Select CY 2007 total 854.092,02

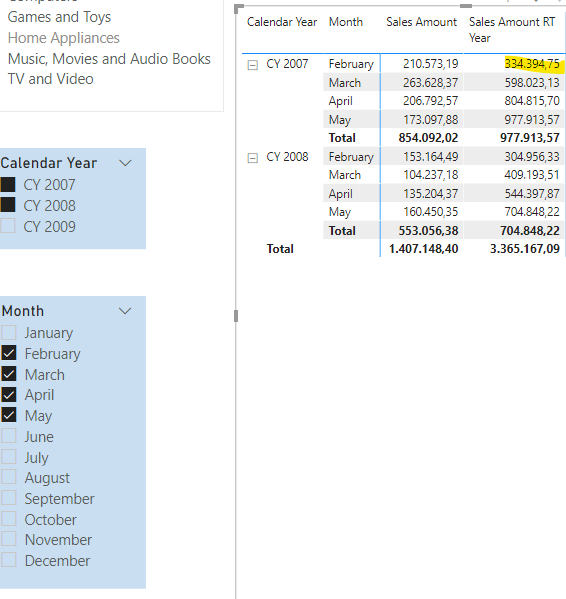click(428, 138)
